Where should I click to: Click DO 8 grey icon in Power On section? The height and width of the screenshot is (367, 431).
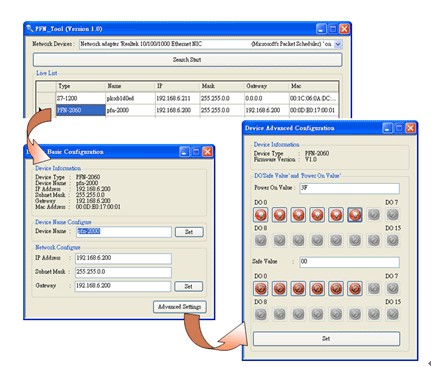pos(261,240)
